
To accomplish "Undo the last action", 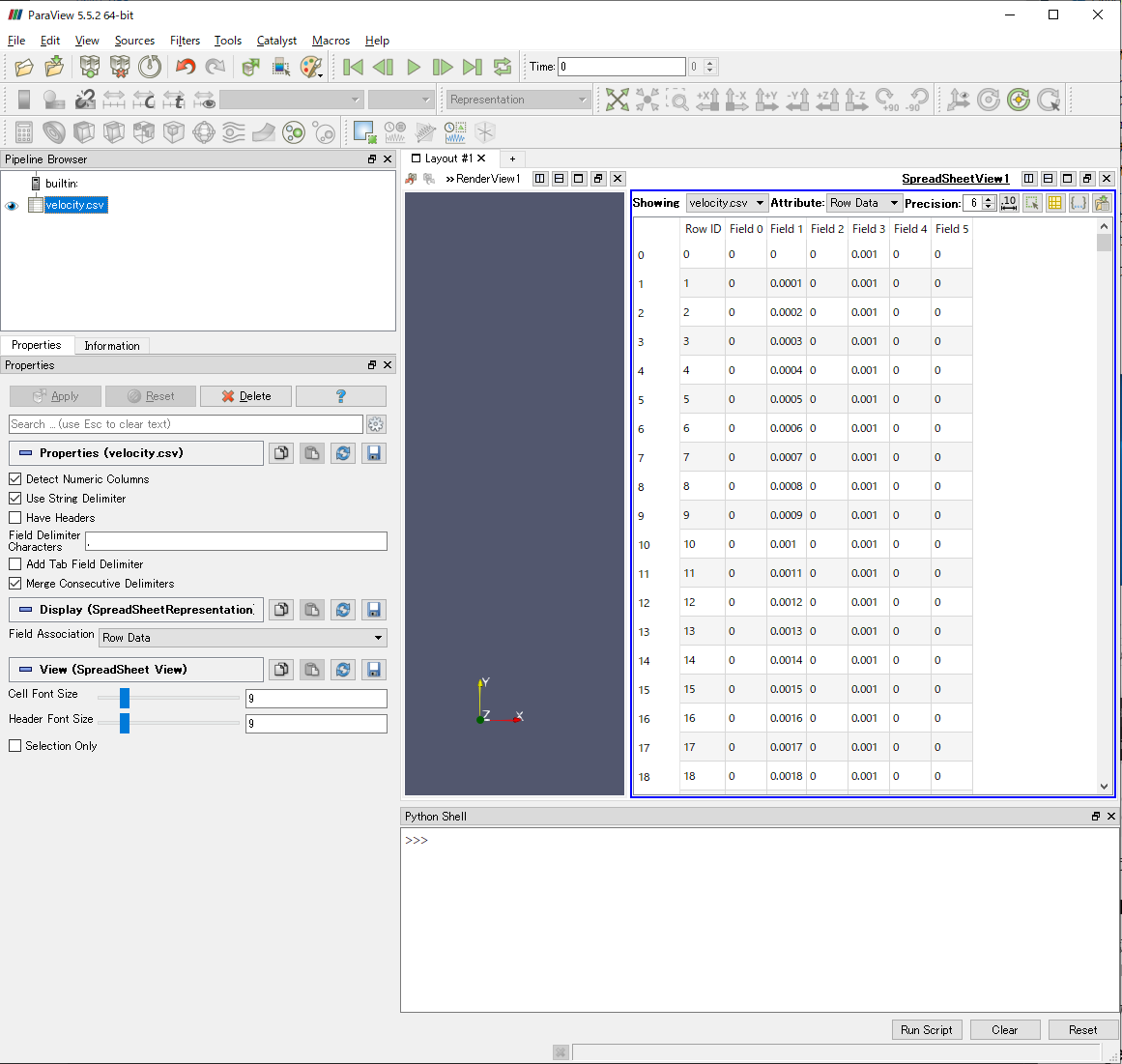I will 187,66.
